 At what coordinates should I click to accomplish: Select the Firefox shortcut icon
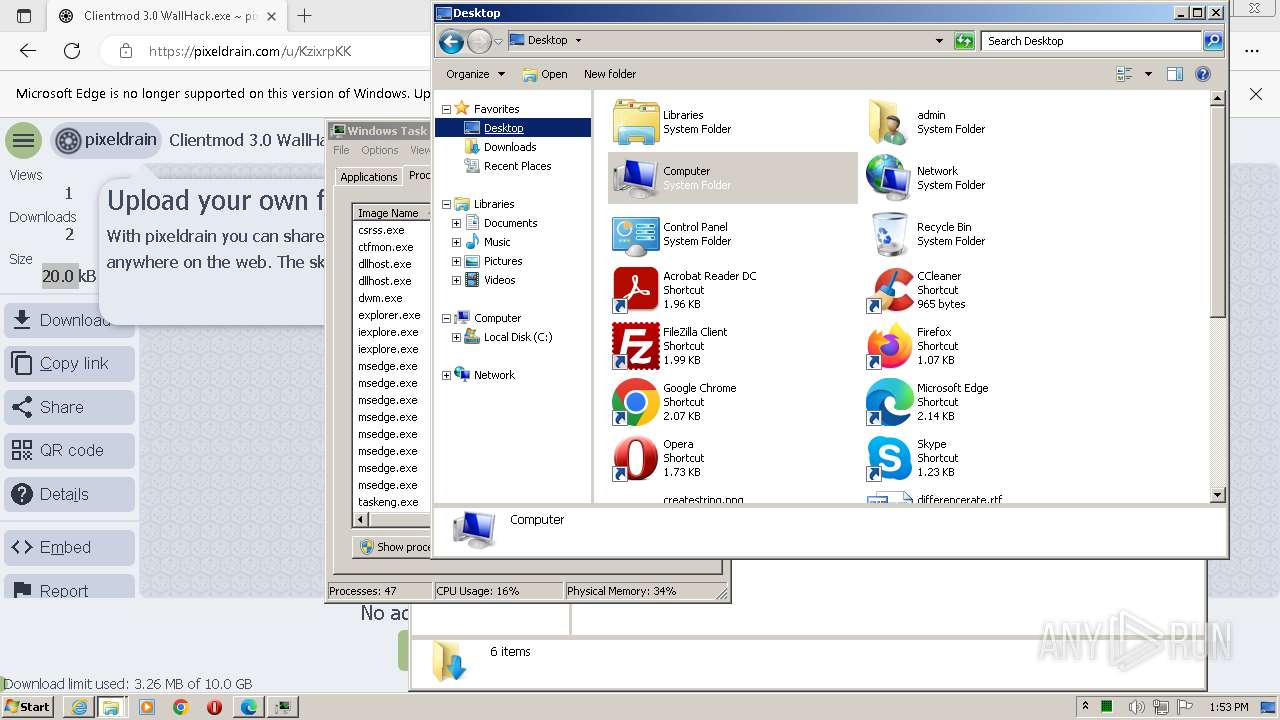click(x=889, y=346)
